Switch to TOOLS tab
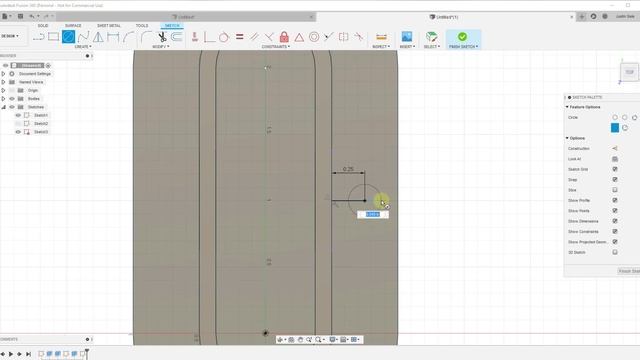Screen dimensions: 640x360 [142, 26]
